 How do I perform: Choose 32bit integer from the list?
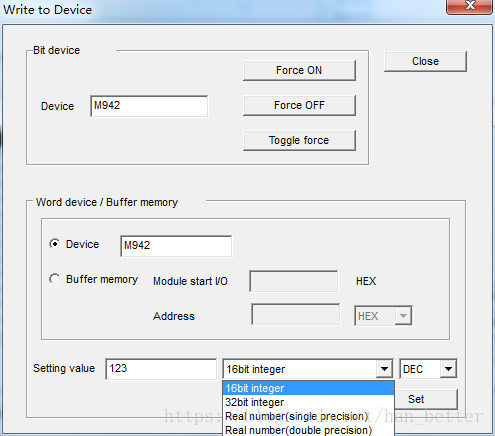point(308,402)
